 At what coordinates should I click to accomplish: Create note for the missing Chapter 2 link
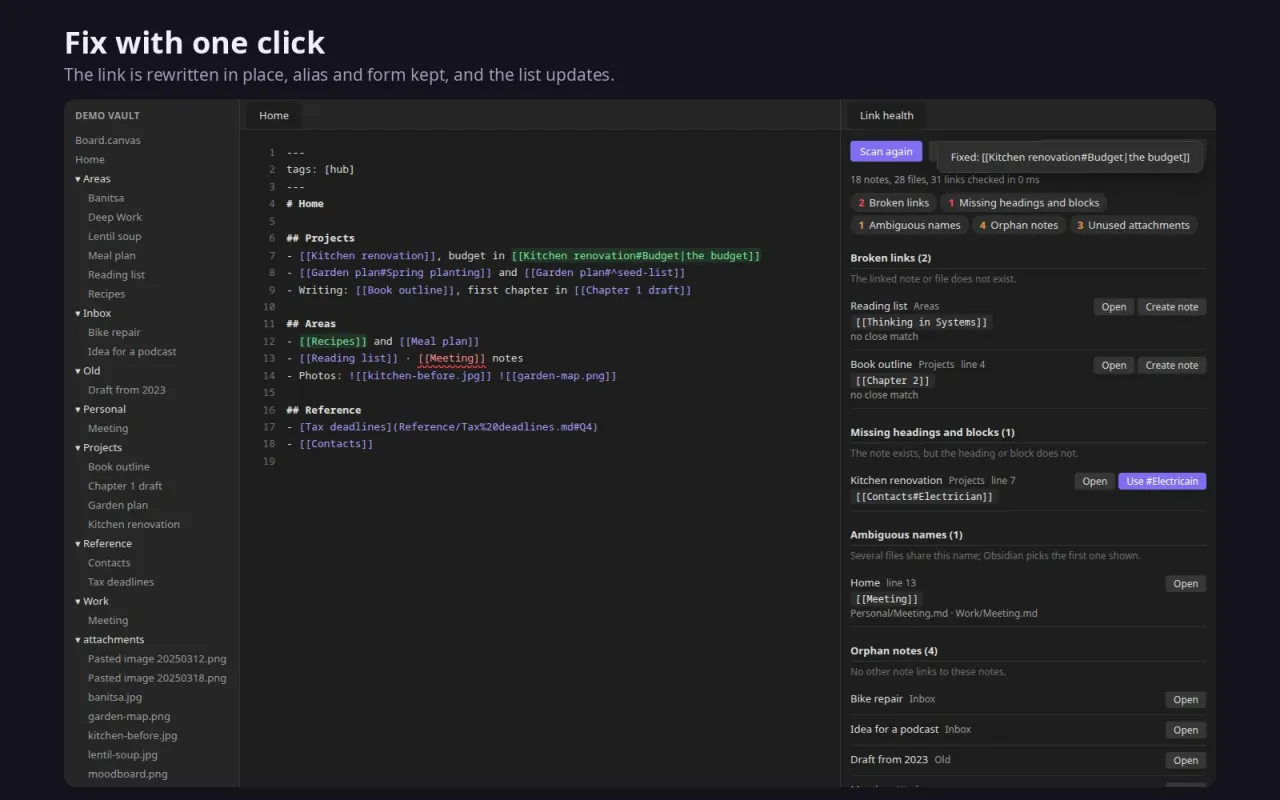click(x=1172, y=365)
